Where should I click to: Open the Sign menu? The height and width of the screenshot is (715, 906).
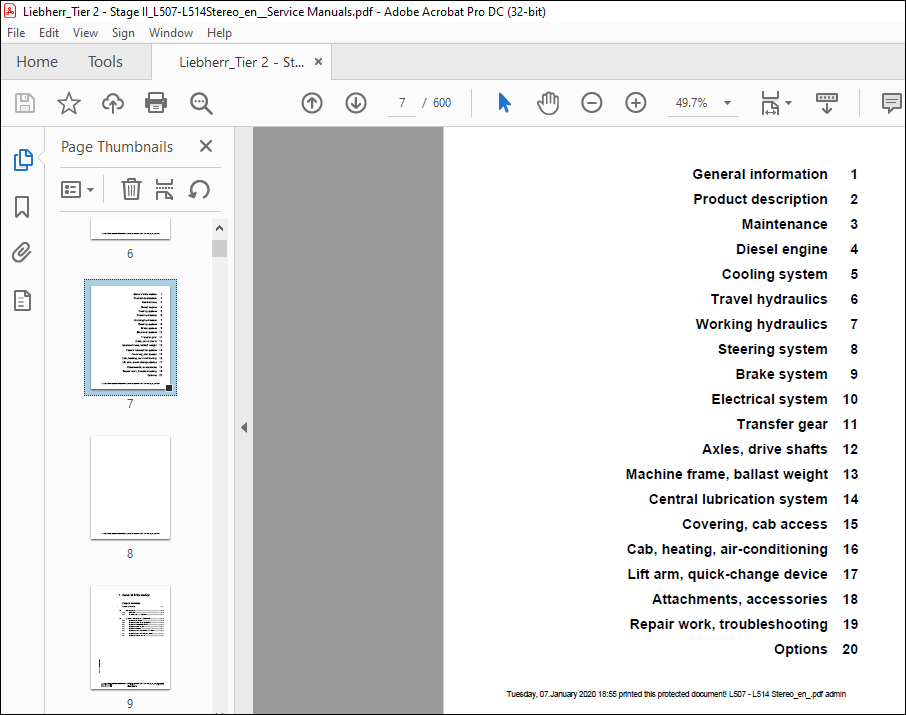click(123, 33)
